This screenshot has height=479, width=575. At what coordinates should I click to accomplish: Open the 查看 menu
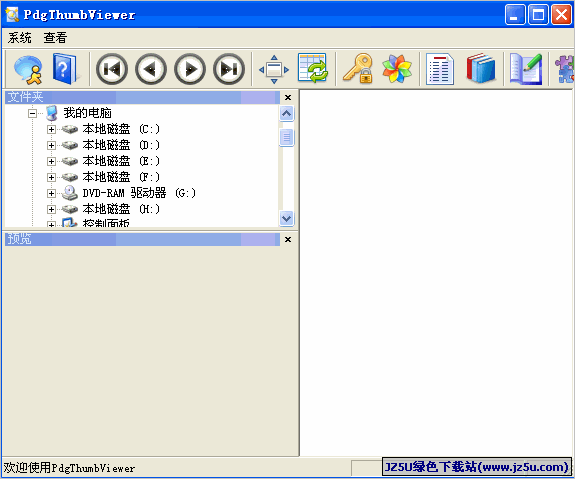(x=55, y=38)
